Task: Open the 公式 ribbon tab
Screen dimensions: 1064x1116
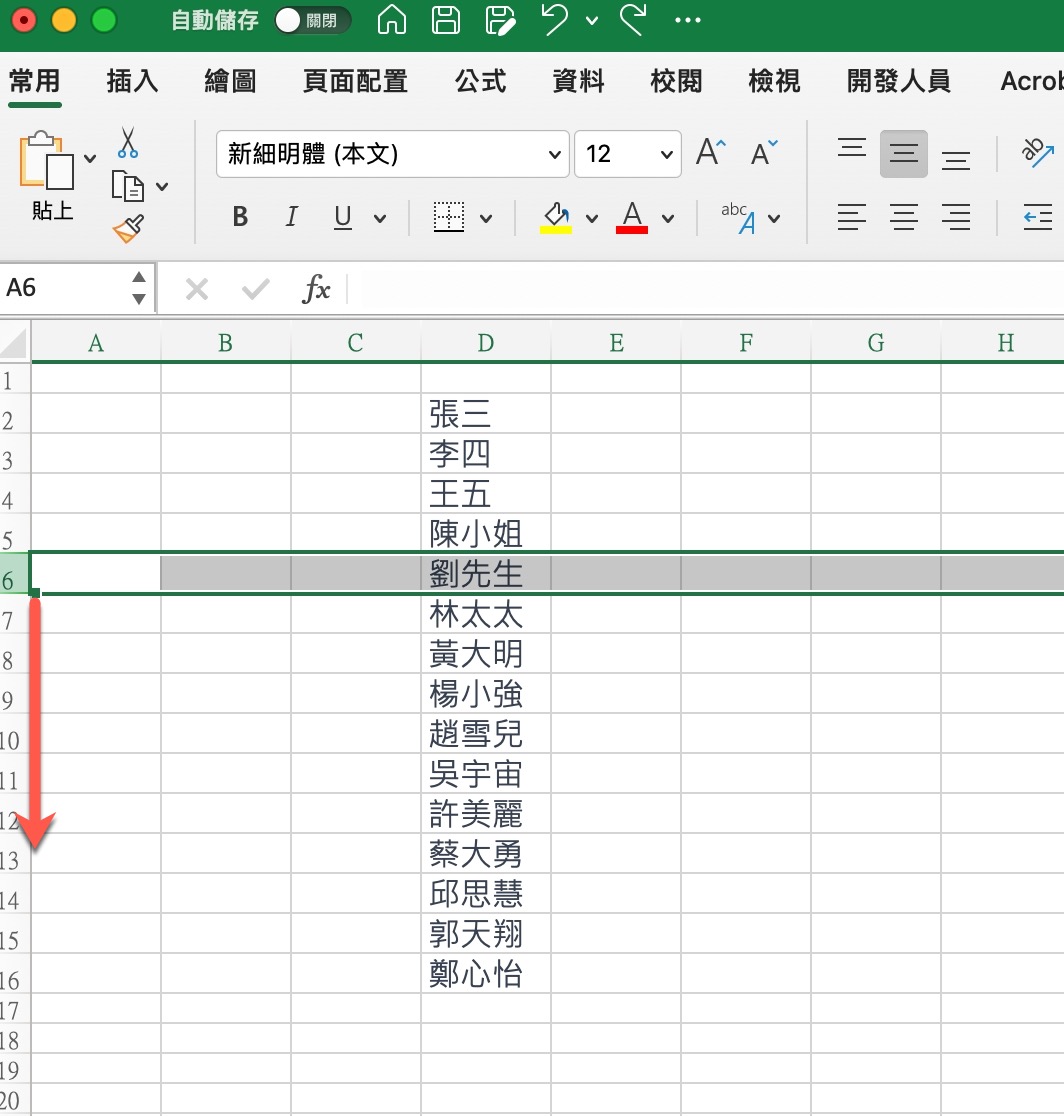Action: pos(480,81)
